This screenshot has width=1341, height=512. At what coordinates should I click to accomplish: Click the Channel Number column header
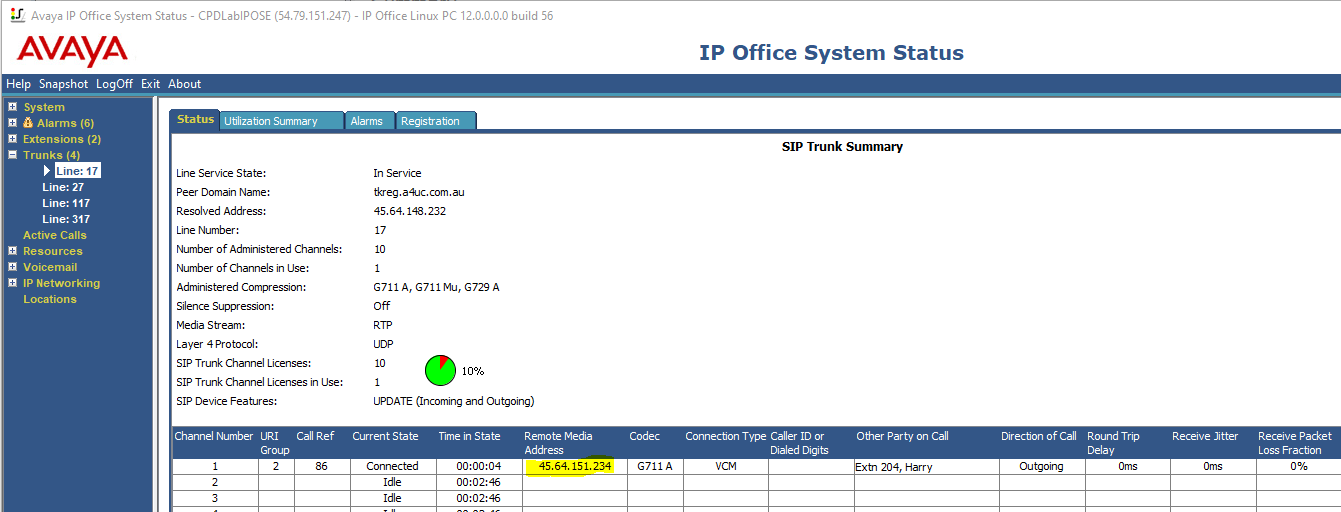215,443
